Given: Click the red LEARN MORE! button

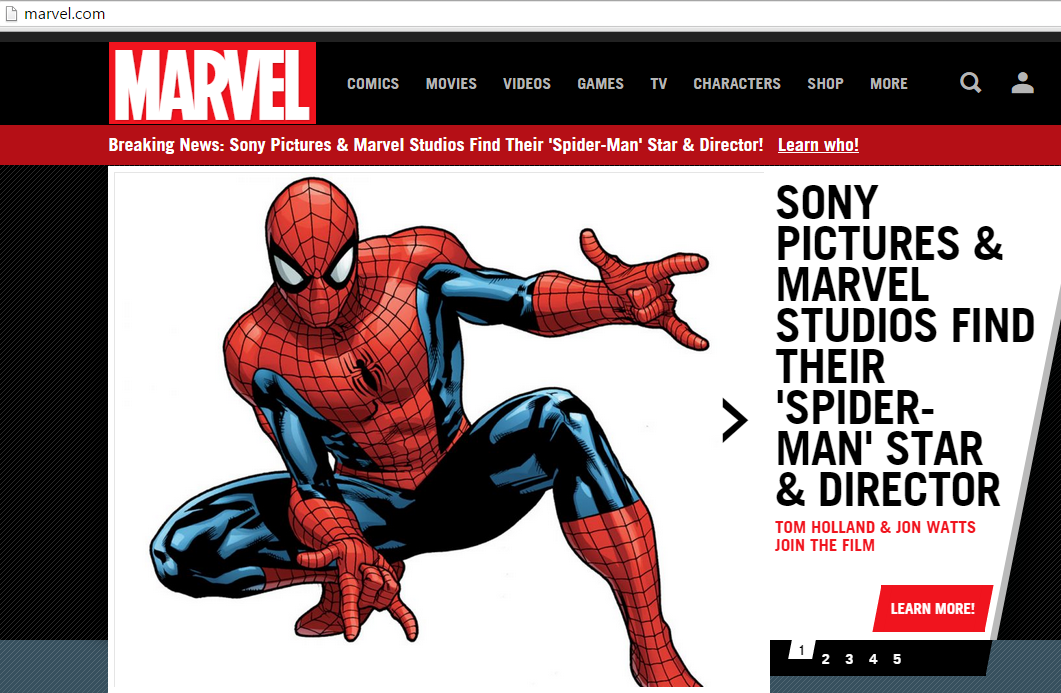Looking at the screenshot, I should point(932,608).
